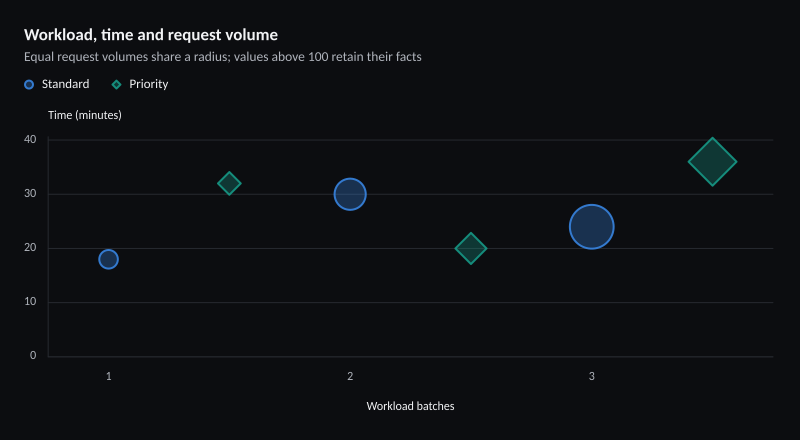Screen dimensions: 800x440
Task: Click the y-axis label 20
Action: pos(31,248)
